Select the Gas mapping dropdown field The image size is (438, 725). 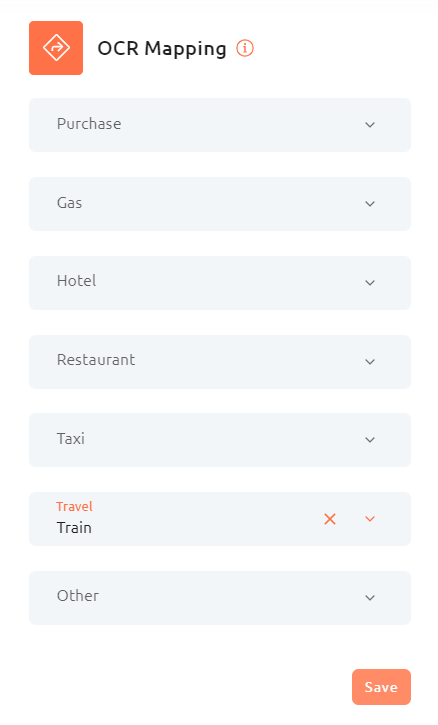pyautogui.click(x=220, y=204)
